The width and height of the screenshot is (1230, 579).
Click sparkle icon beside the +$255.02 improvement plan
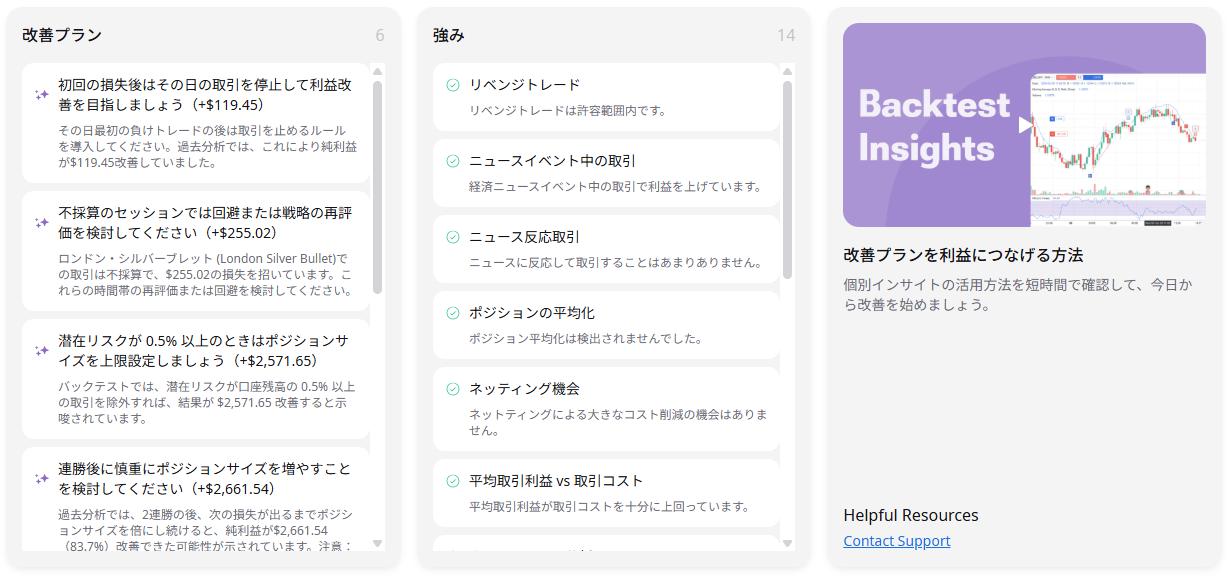click(41, 223)
